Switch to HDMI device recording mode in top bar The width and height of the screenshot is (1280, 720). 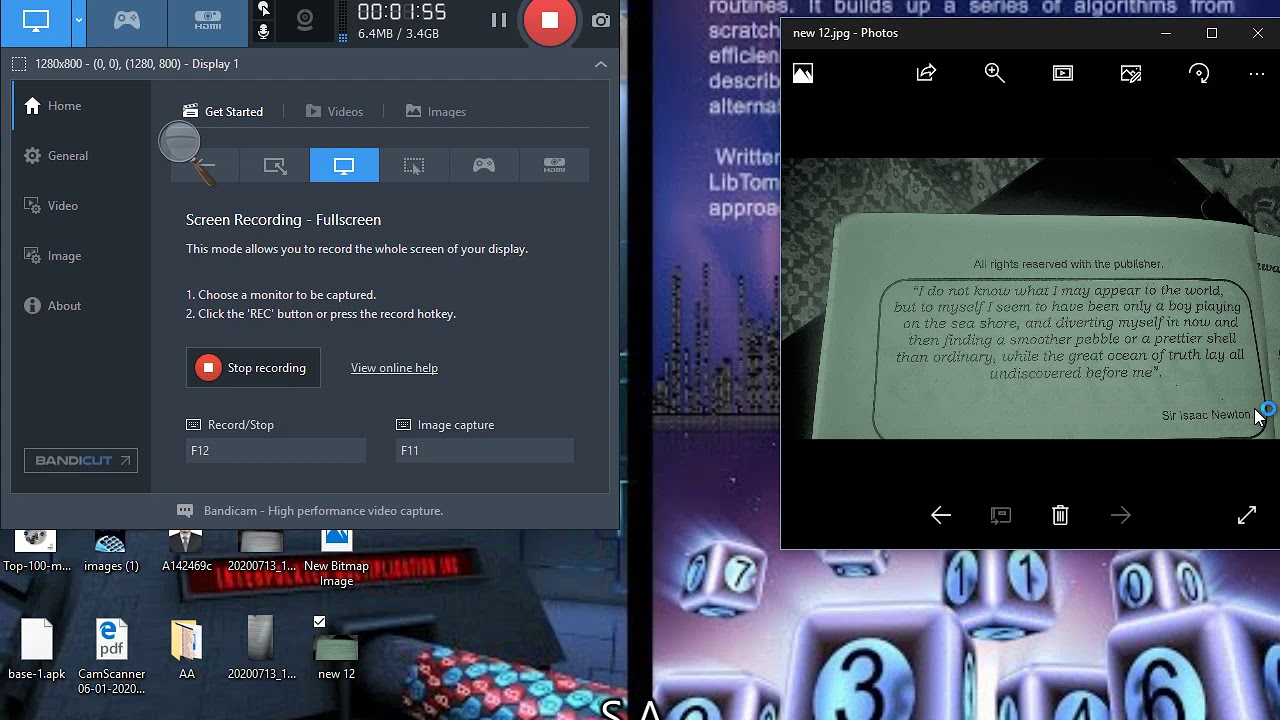[207, 20]
